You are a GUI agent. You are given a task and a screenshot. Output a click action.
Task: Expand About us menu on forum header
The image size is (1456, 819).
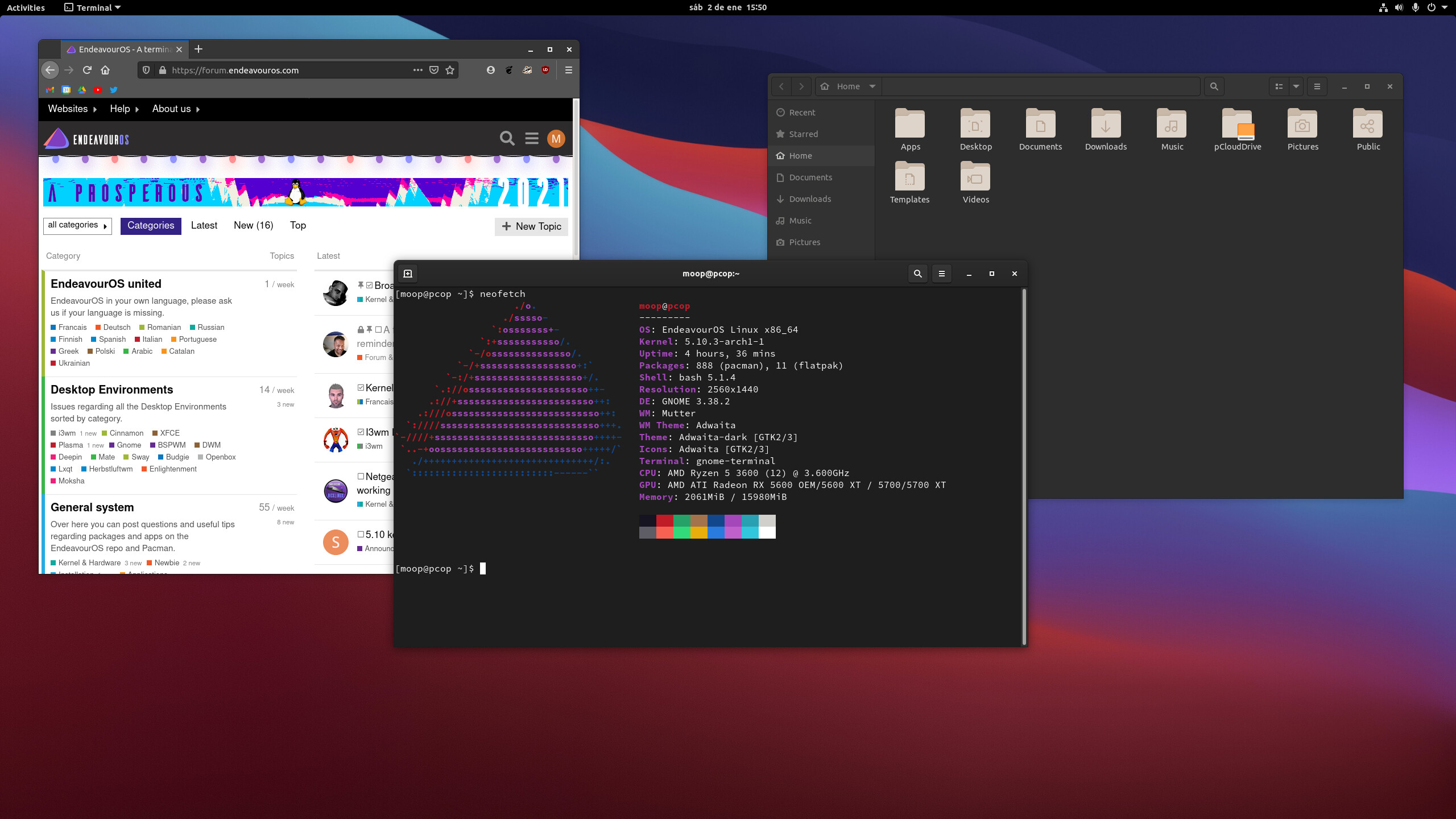[x=176, y=109]
